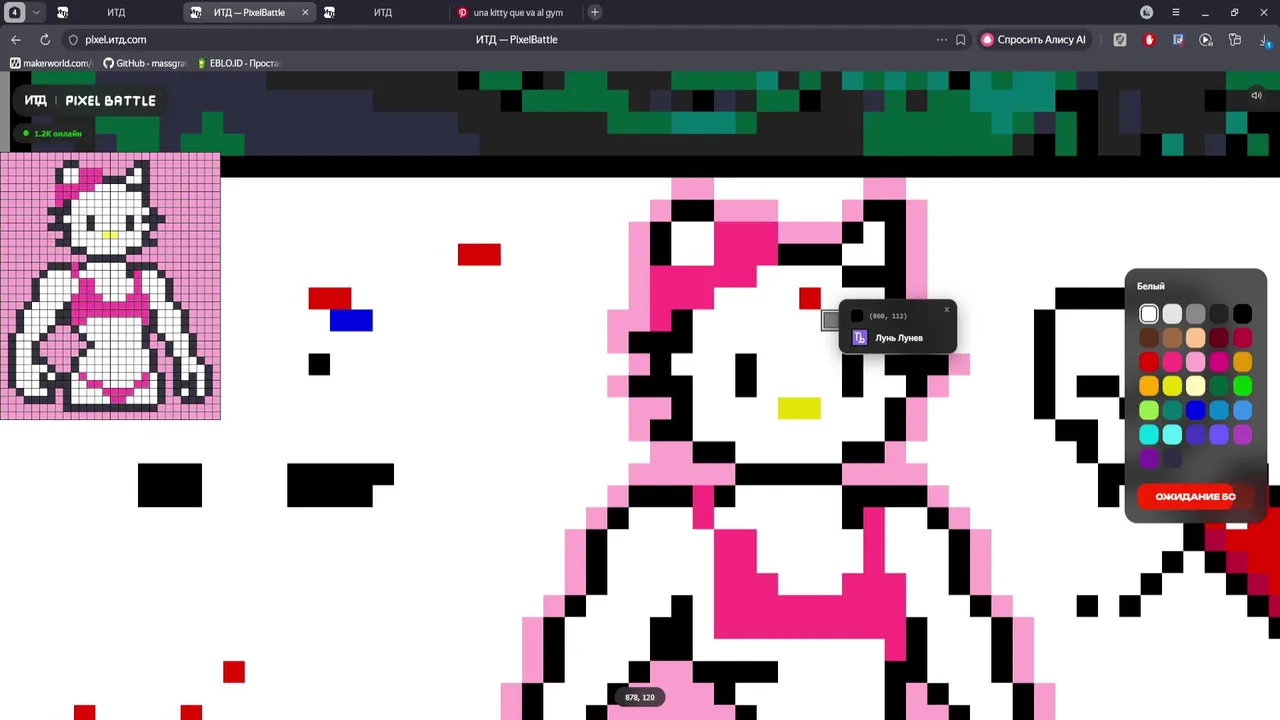This screenshot has height=720, width=1280.
Task: Select the pure black color swatch
Action: tap(1242, 314)
